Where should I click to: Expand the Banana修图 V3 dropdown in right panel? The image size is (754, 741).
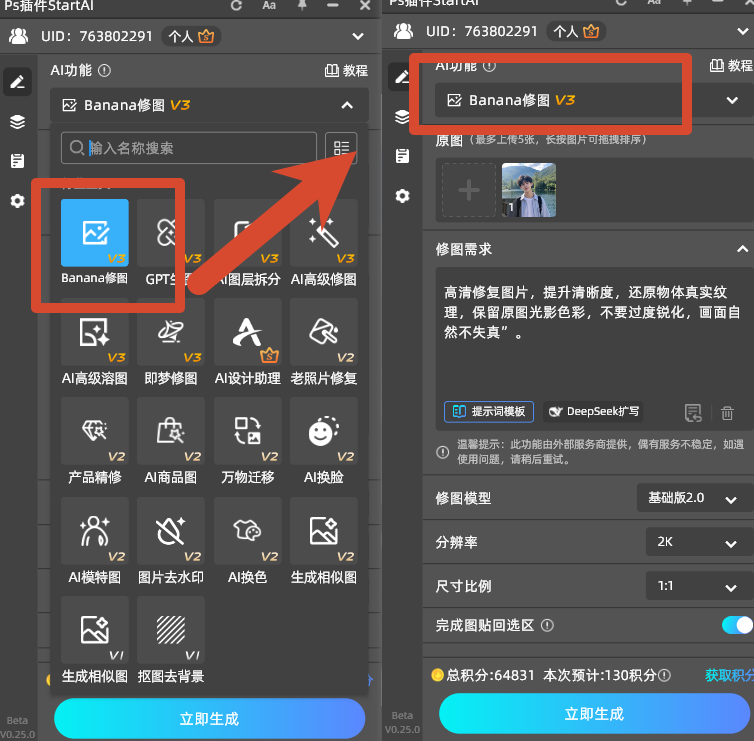point(732,100)
